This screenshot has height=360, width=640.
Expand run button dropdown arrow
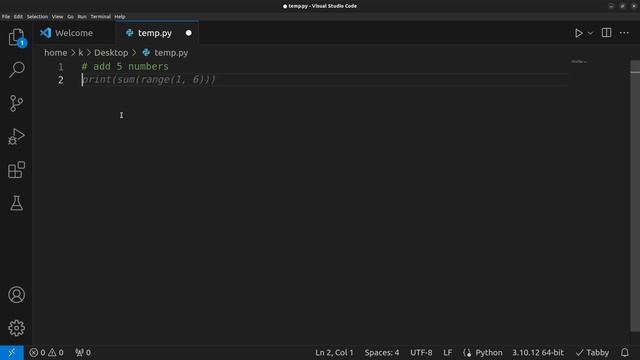590,33
